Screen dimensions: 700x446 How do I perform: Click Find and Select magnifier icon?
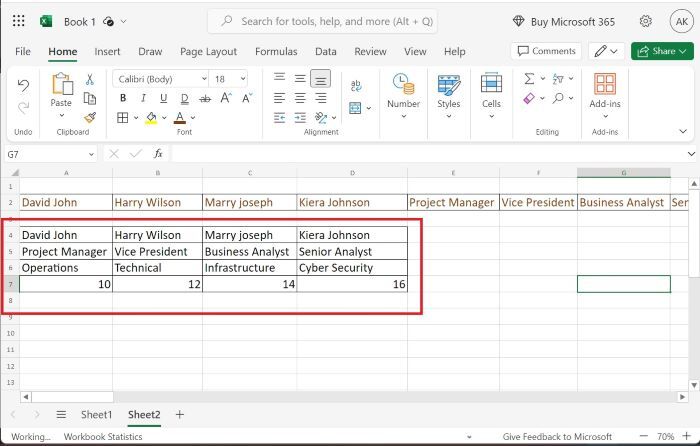coord(558,98)
